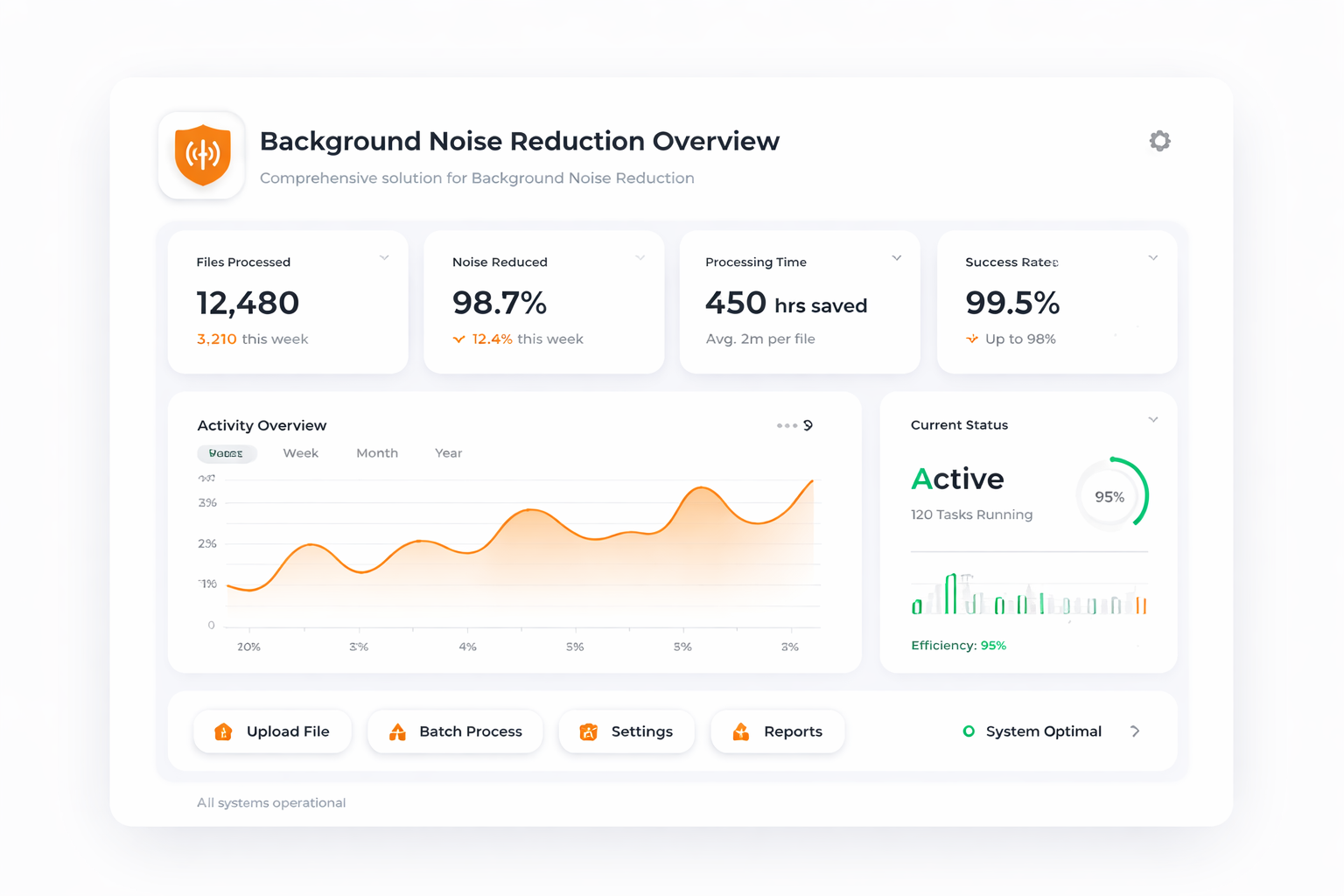Collapse the Current Status panel chevron

[x=1153, y=420]
